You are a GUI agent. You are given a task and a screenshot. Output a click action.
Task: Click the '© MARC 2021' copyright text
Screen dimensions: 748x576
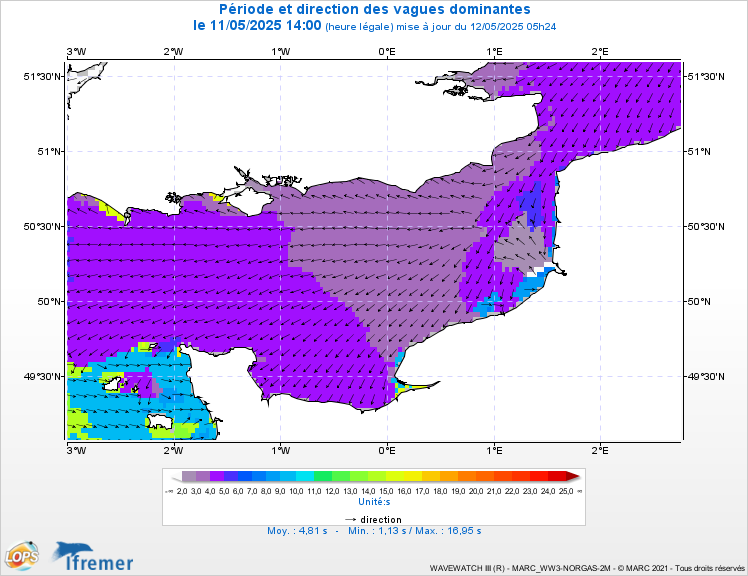(643, 568)
